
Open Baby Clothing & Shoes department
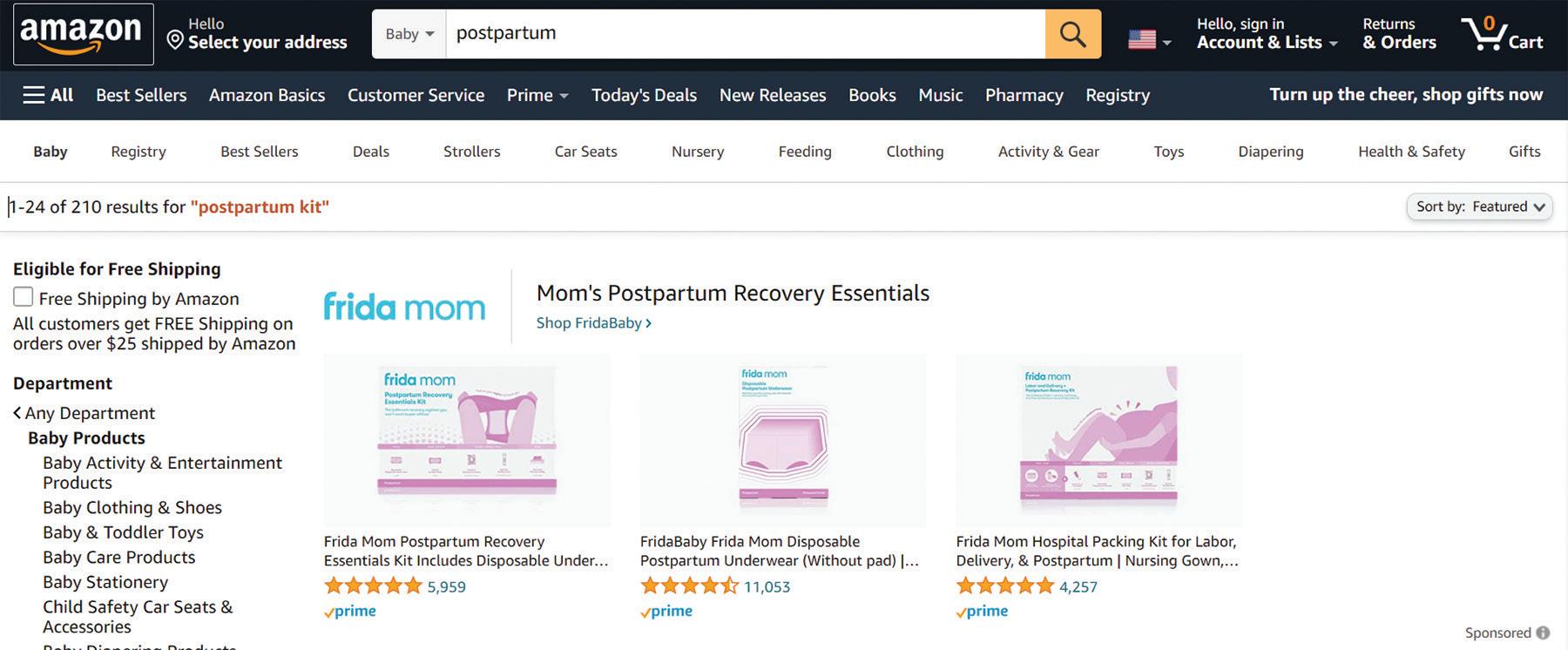click(x=132, y=507)
